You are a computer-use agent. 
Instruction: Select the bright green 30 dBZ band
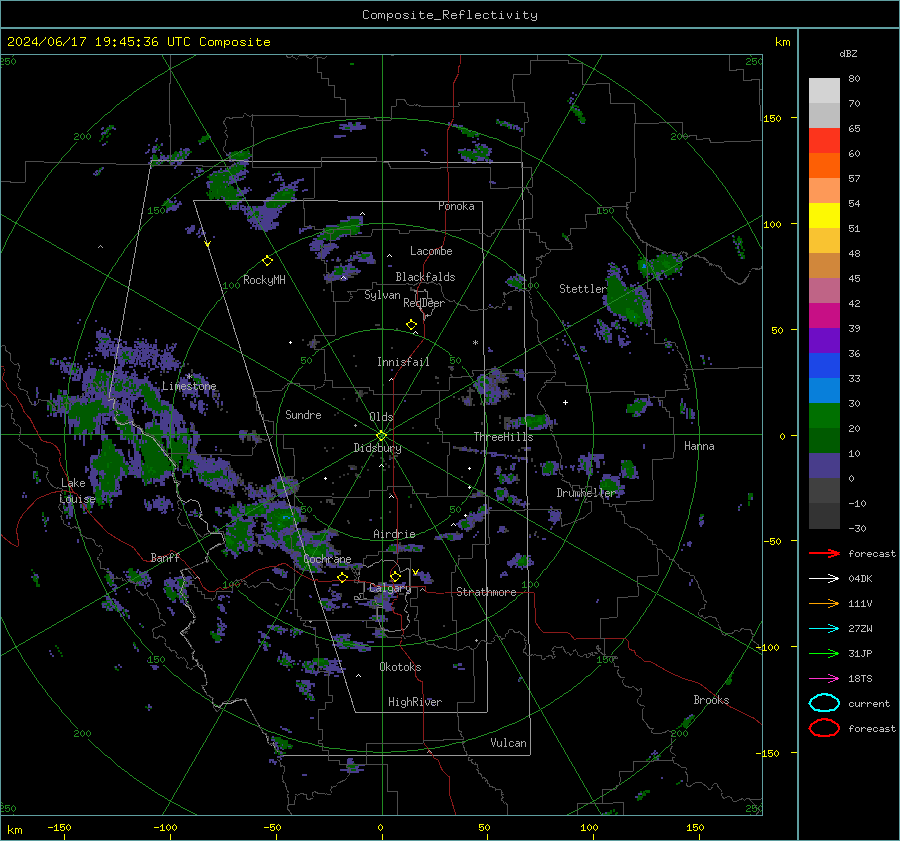(x=824, y=415)
